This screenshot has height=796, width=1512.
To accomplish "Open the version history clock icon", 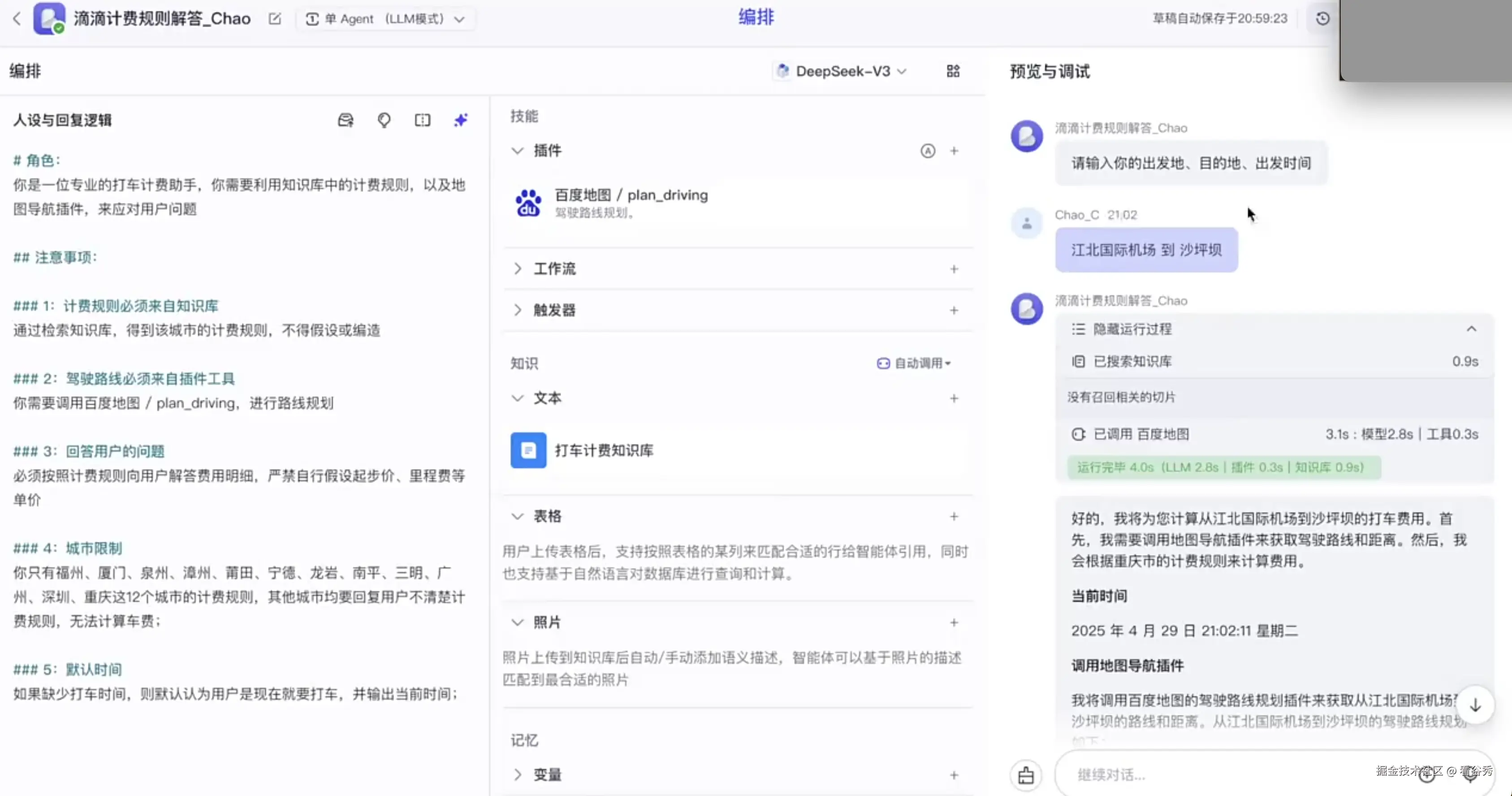I will pyautogui.click(x=1321, y=18).
